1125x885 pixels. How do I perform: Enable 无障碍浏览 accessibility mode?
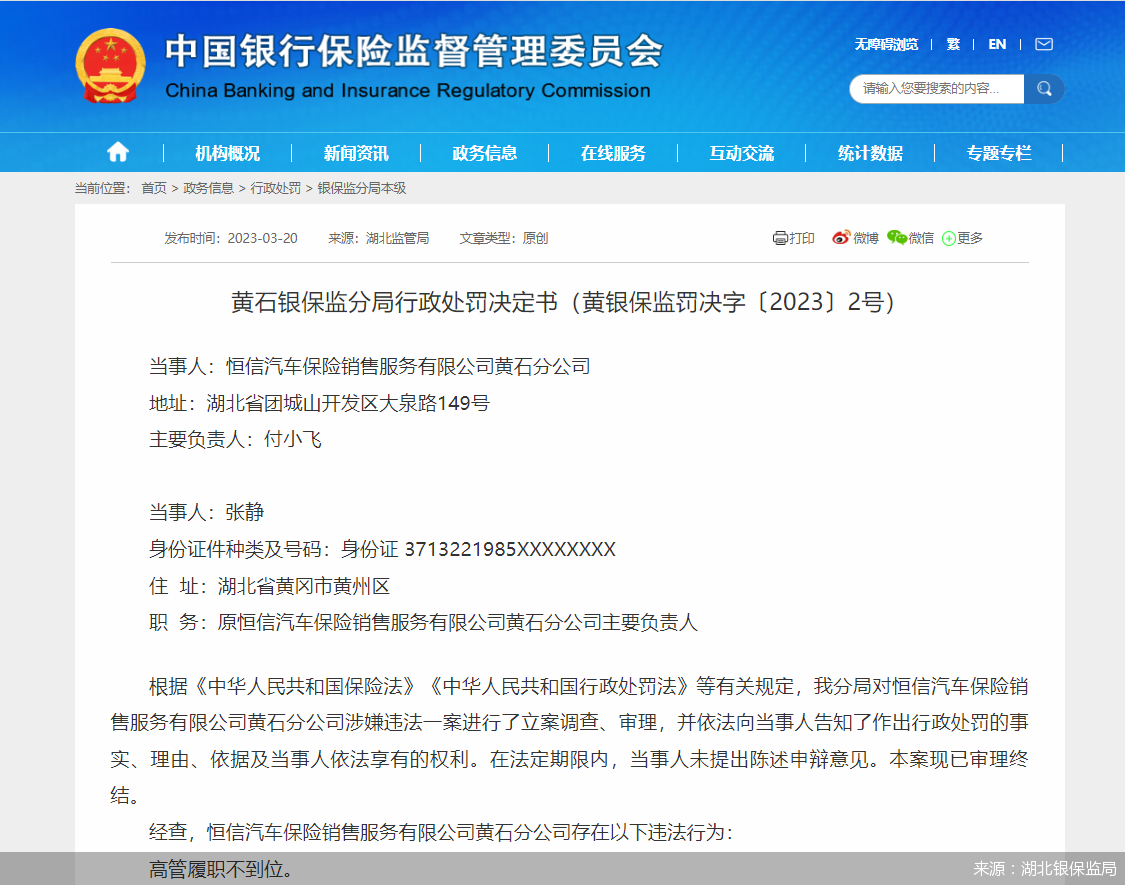coord(886,44)
